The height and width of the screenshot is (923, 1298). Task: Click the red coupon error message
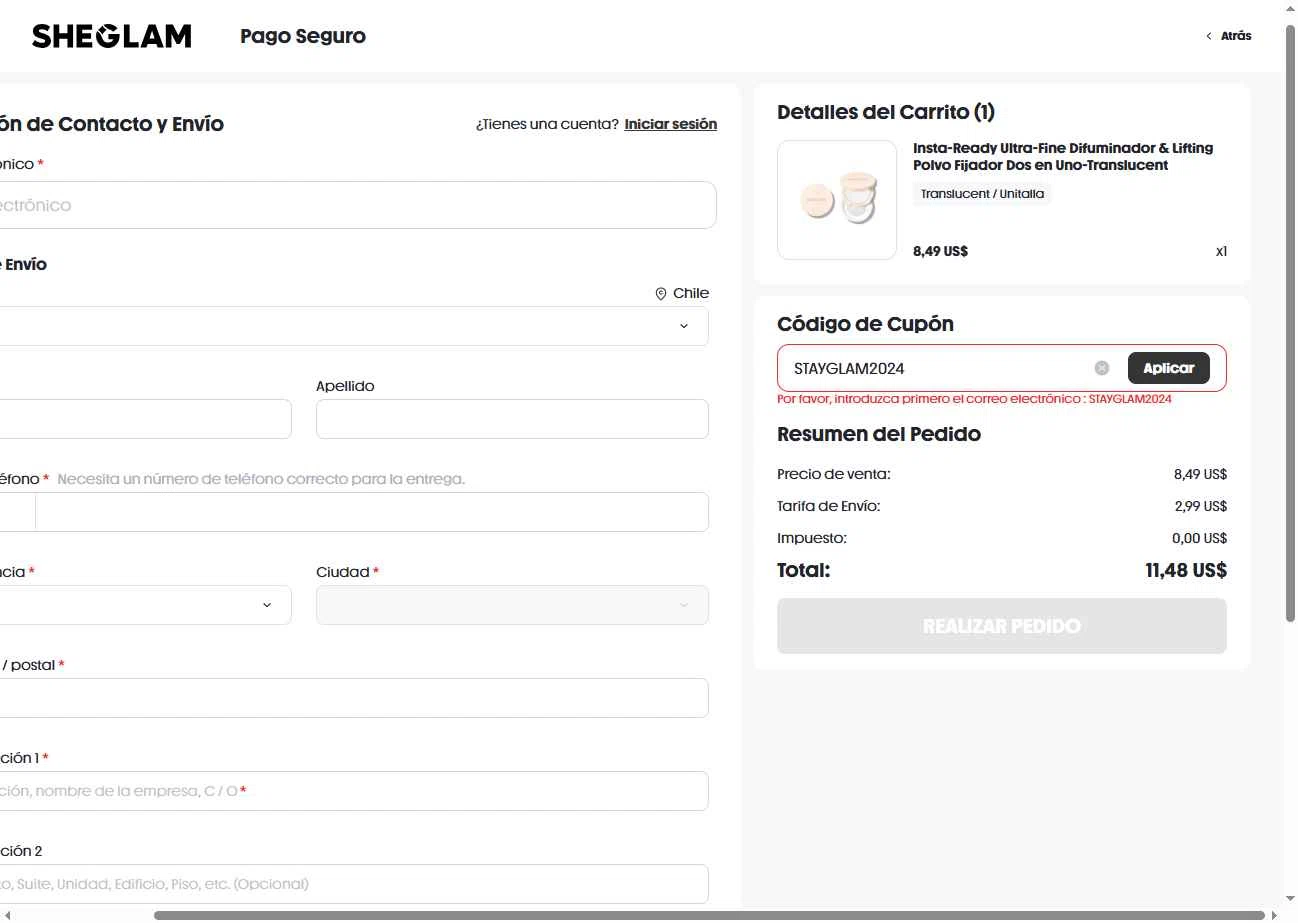click(974, 399)
